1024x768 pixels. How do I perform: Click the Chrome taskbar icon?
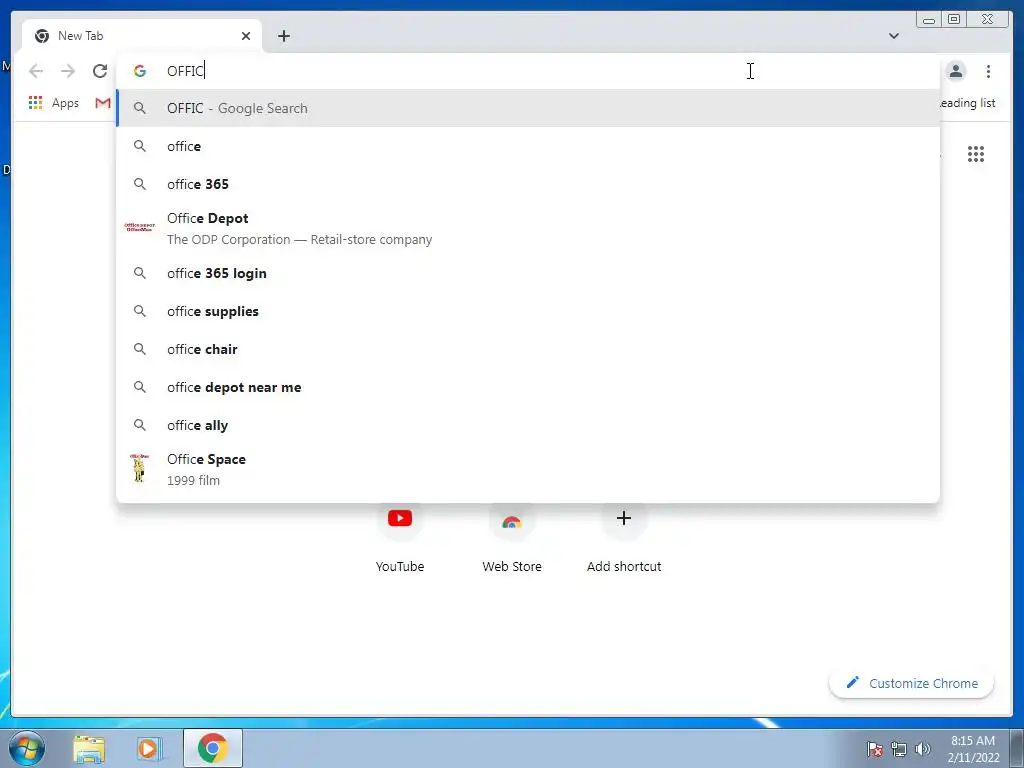[213, 748]
